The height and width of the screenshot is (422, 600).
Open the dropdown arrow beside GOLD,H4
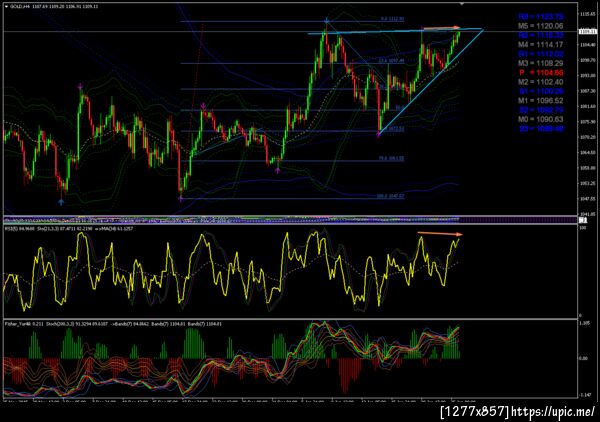click(7, 7)
